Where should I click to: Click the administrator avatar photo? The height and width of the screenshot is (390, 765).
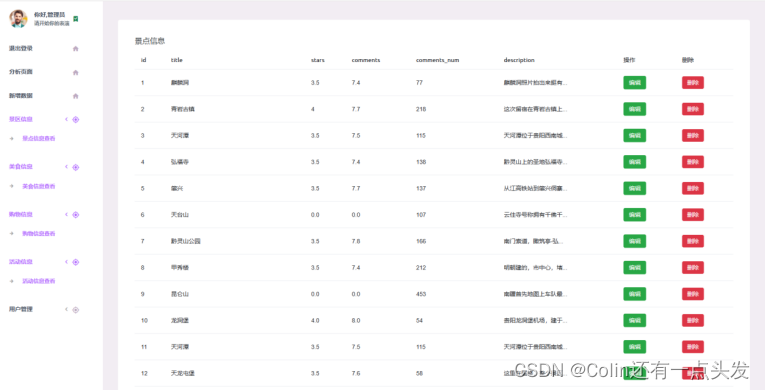point(18,19)
